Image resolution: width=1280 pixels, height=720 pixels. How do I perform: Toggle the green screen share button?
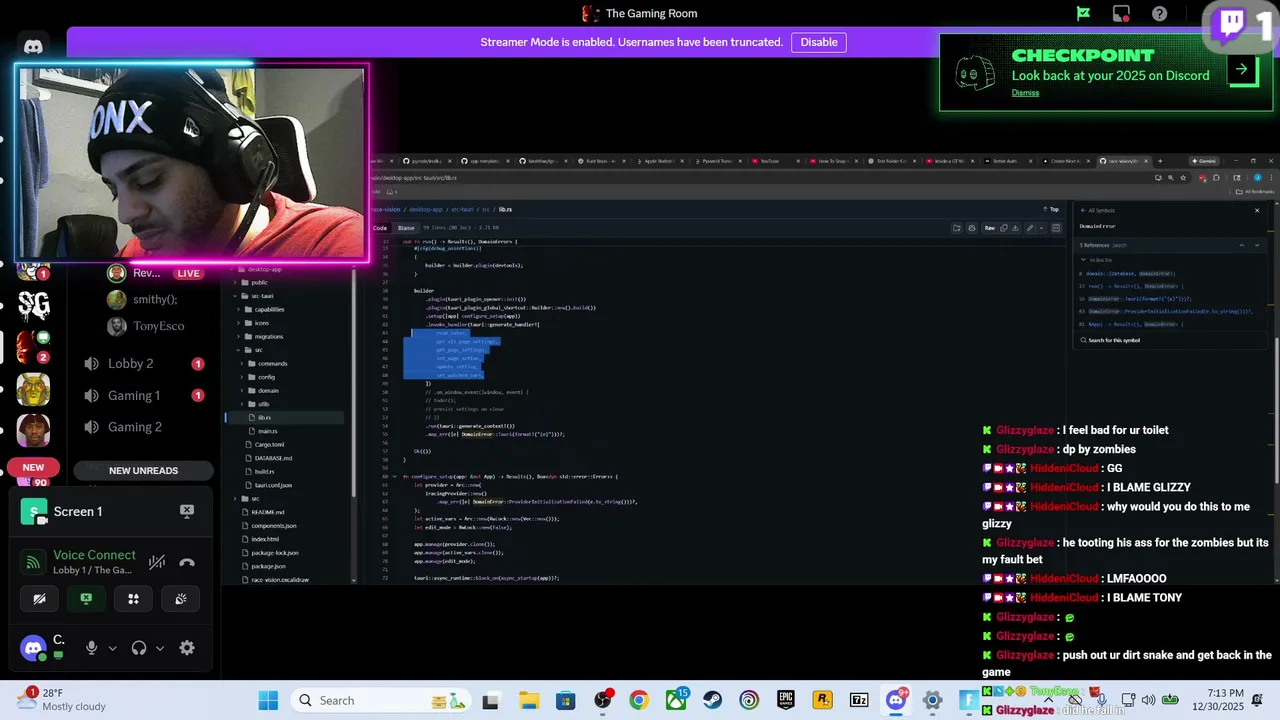pos(86,599)
